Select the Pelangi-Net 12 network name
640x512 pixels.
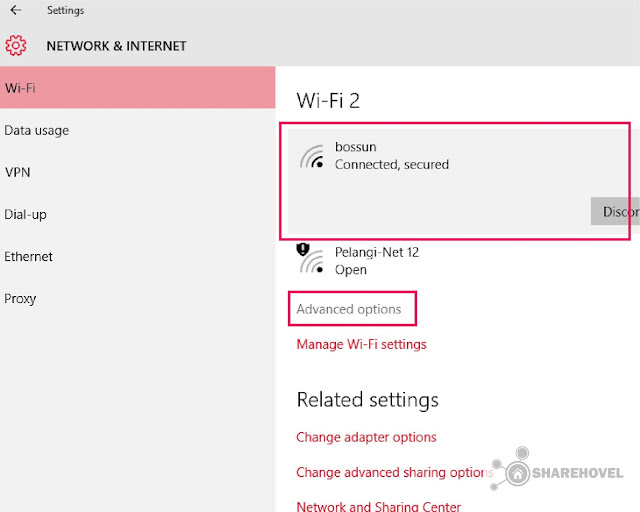coord(377,252)
